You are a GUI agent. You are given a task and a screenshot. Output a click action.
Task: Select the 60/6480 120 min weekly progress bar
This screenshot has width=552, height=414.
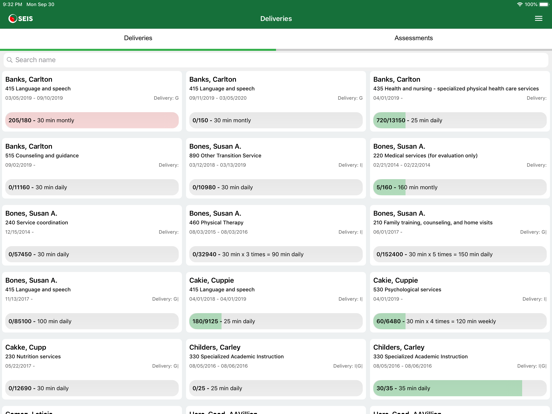[x=460, y=321]
